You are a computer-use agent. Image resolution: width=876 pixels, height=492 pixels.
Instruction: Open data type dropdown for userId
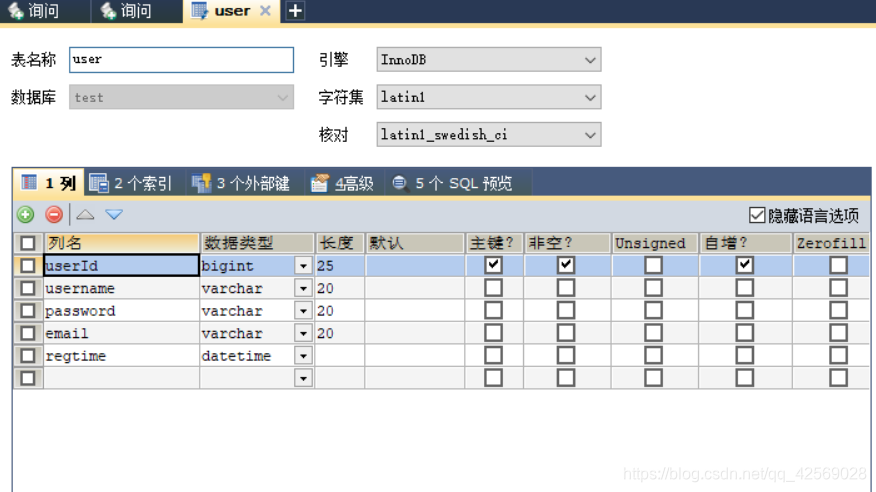[x=303, y=266]
